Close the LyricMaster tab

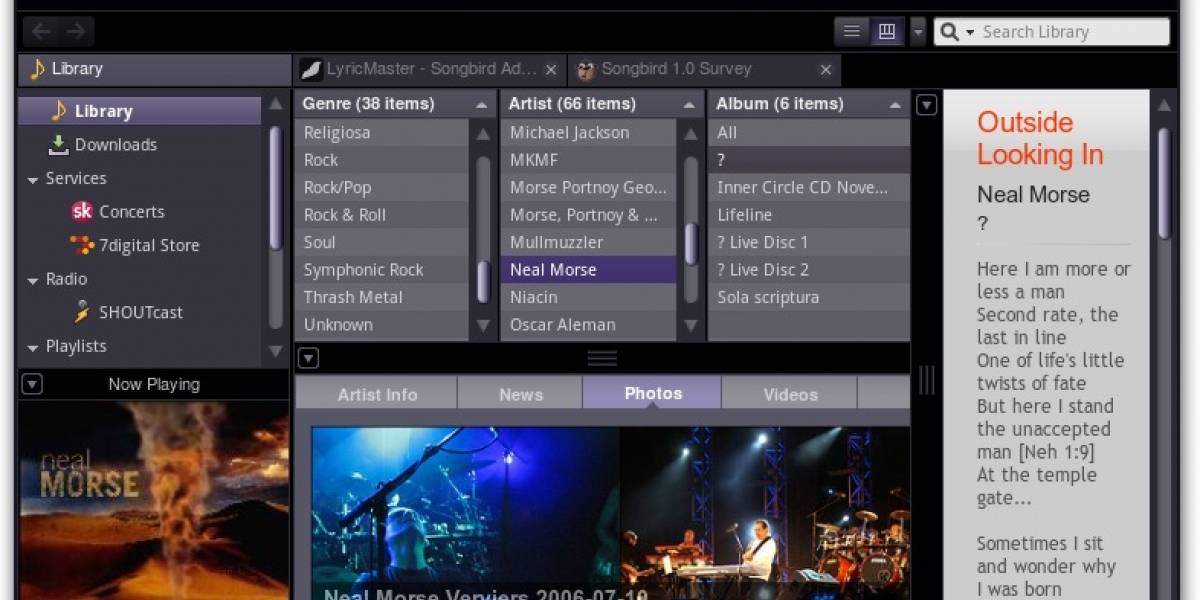click(x=551, y=70)
